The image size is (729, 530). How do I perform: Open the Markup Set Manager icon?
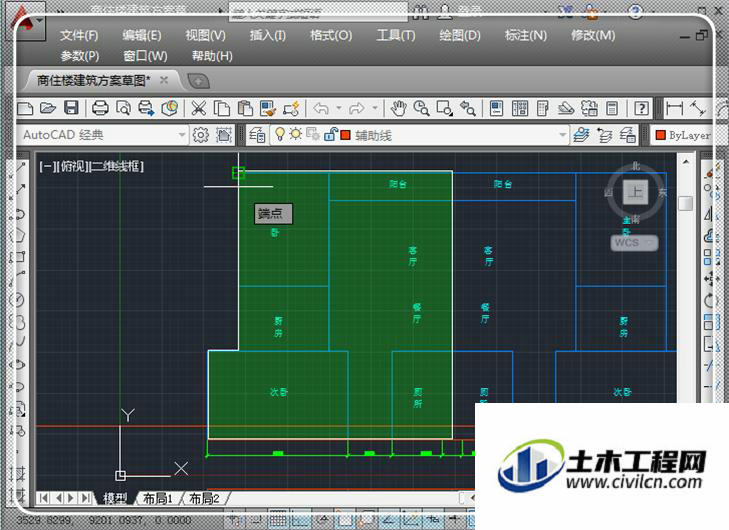[x=589, y=109]
